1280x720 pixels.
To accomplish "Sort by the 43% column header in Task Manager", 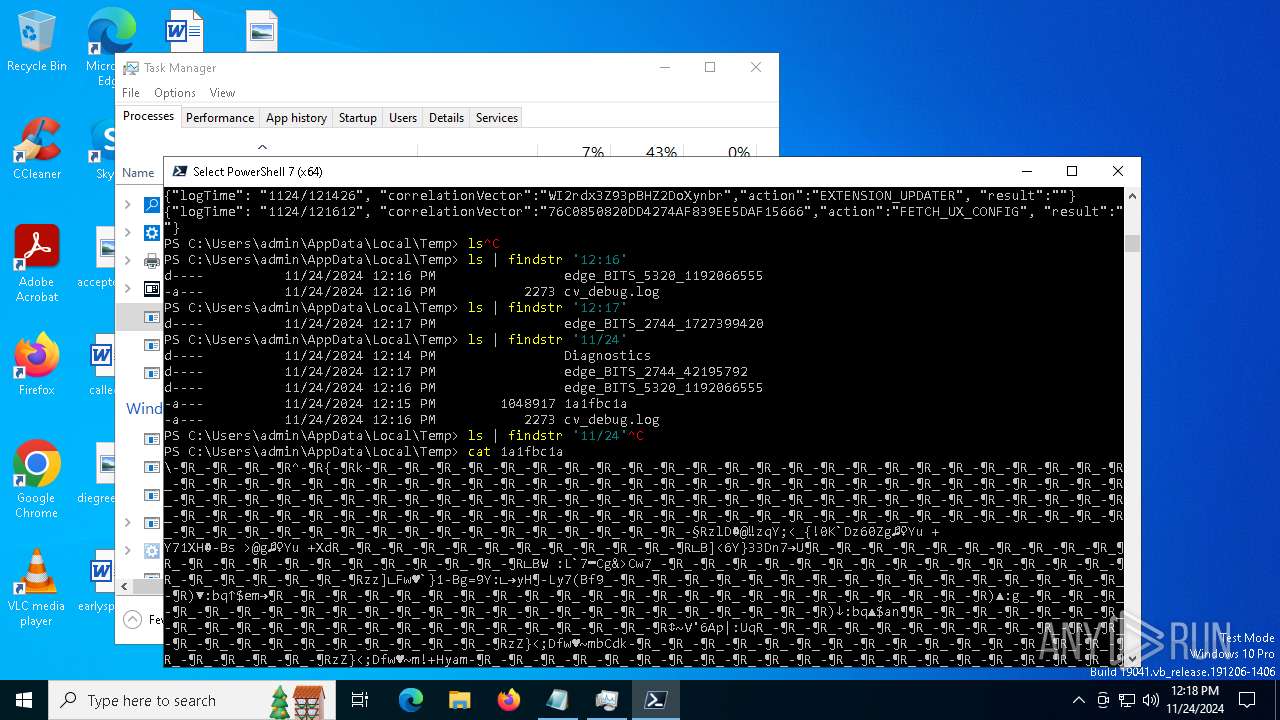I will coord(661,152).
